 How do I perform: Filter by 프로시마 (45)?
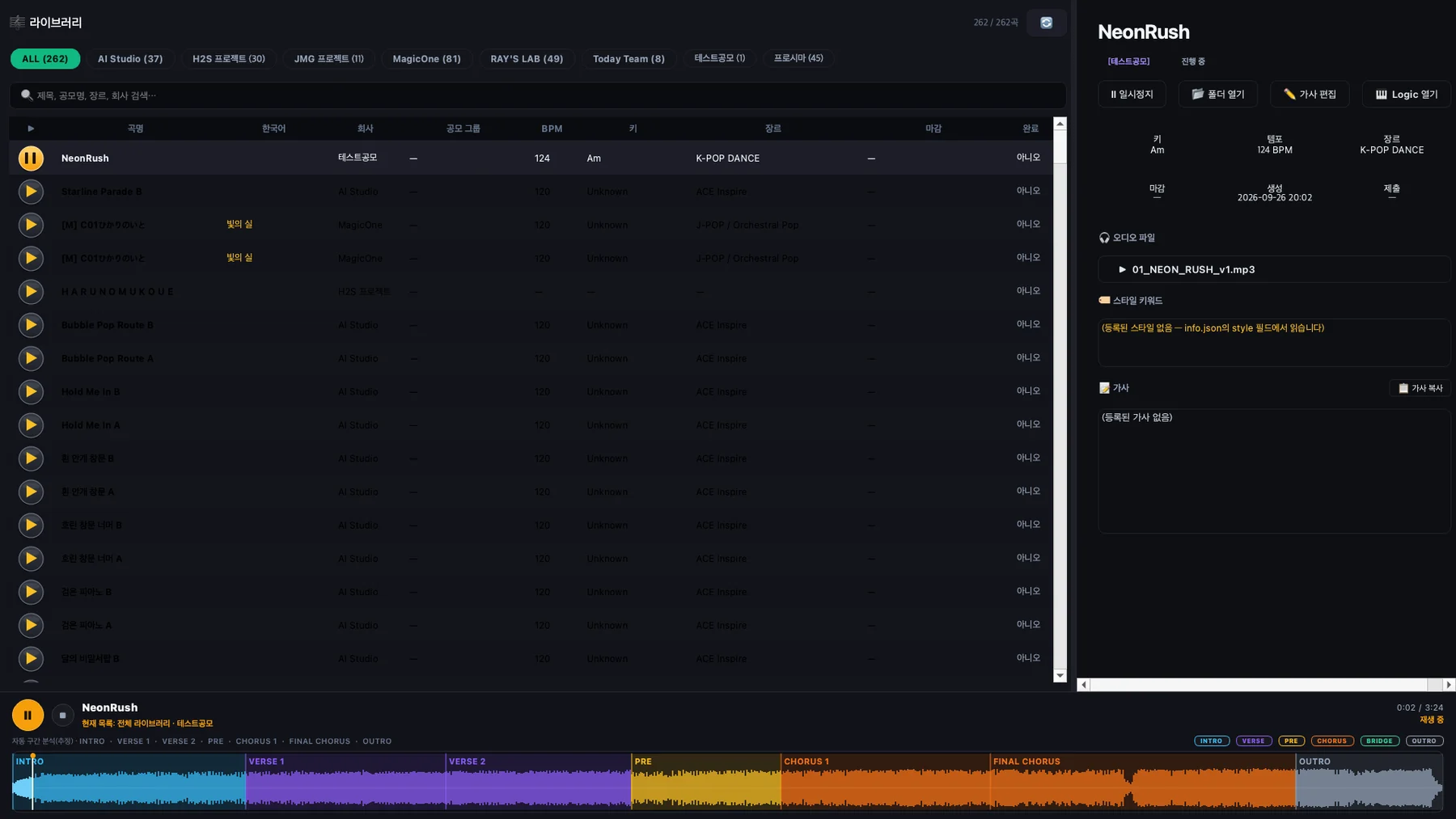(798, 58)
